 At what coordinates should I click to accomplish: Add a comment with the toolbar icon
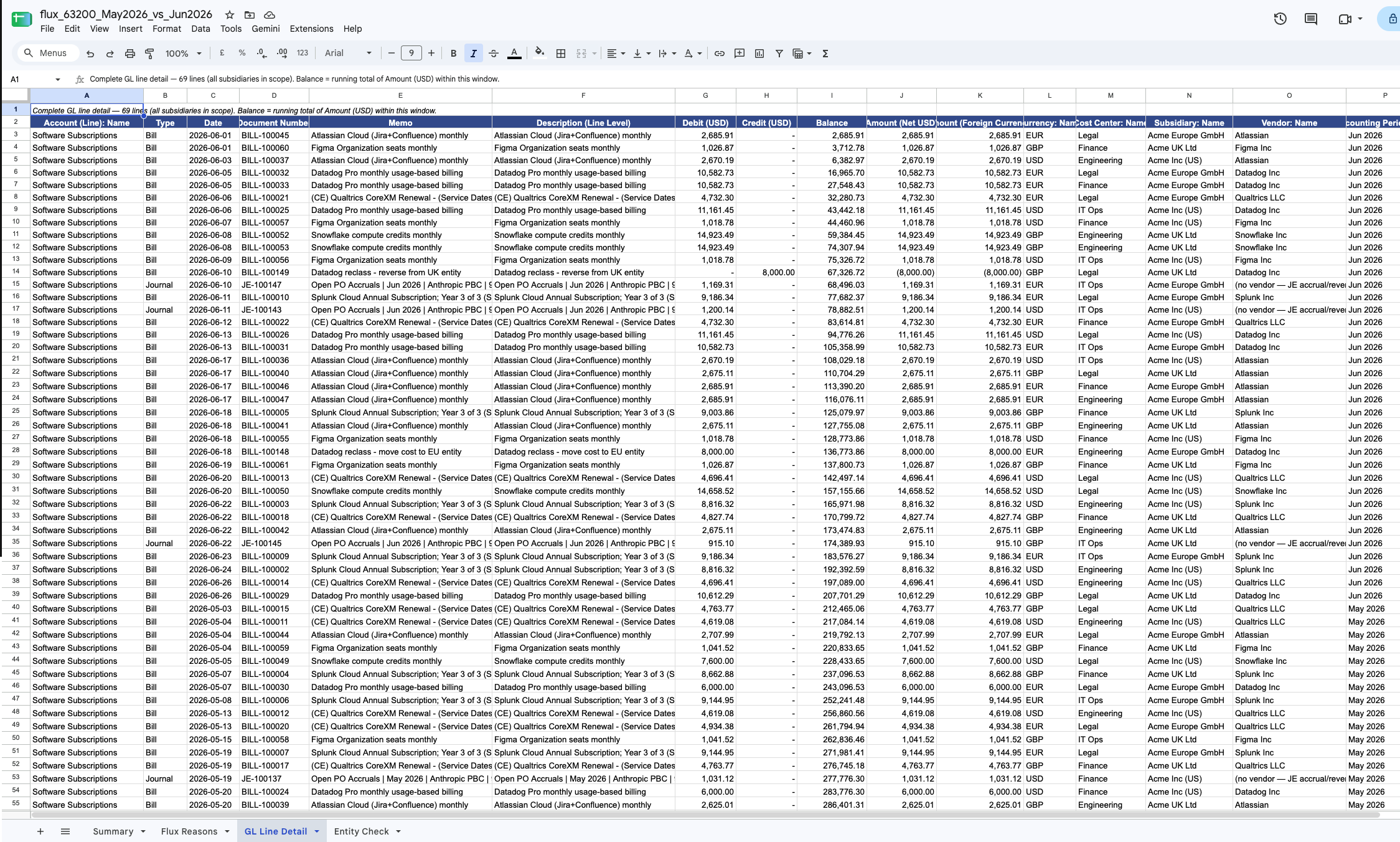740,54
